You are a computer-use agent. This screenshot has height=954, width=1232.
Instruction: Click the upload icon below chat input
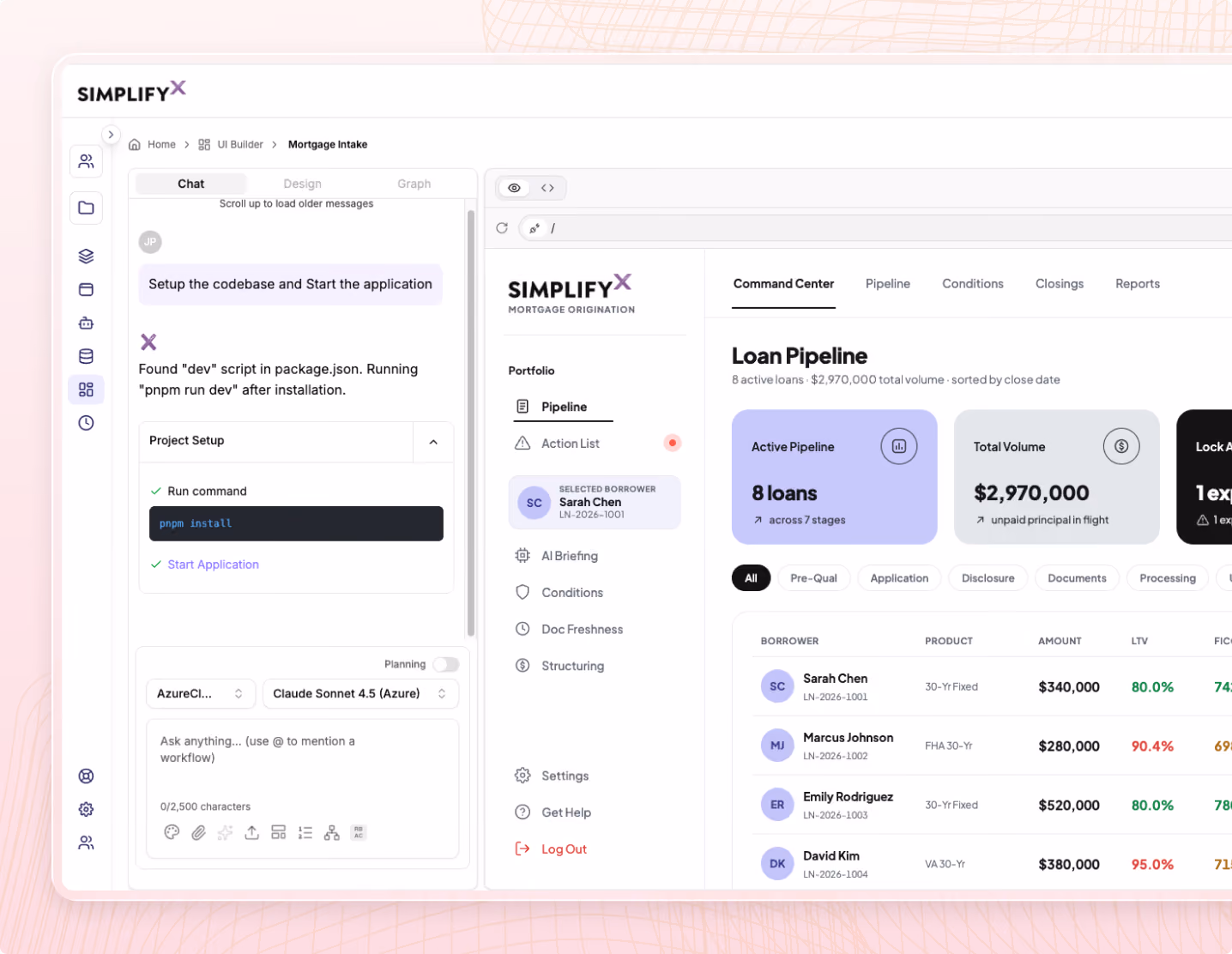point(251,832)
